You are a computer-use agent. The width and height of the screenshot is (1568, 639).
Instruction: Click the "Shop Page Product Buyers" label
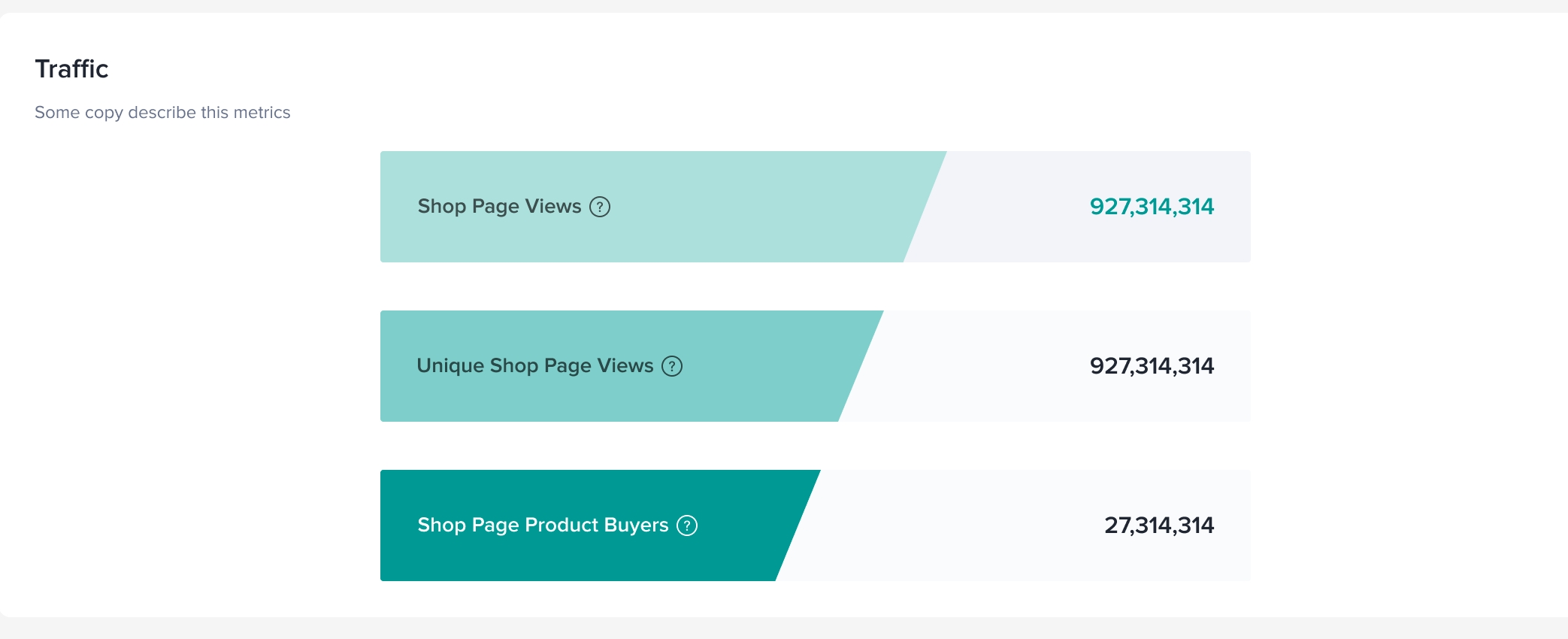tap(542, 525)
